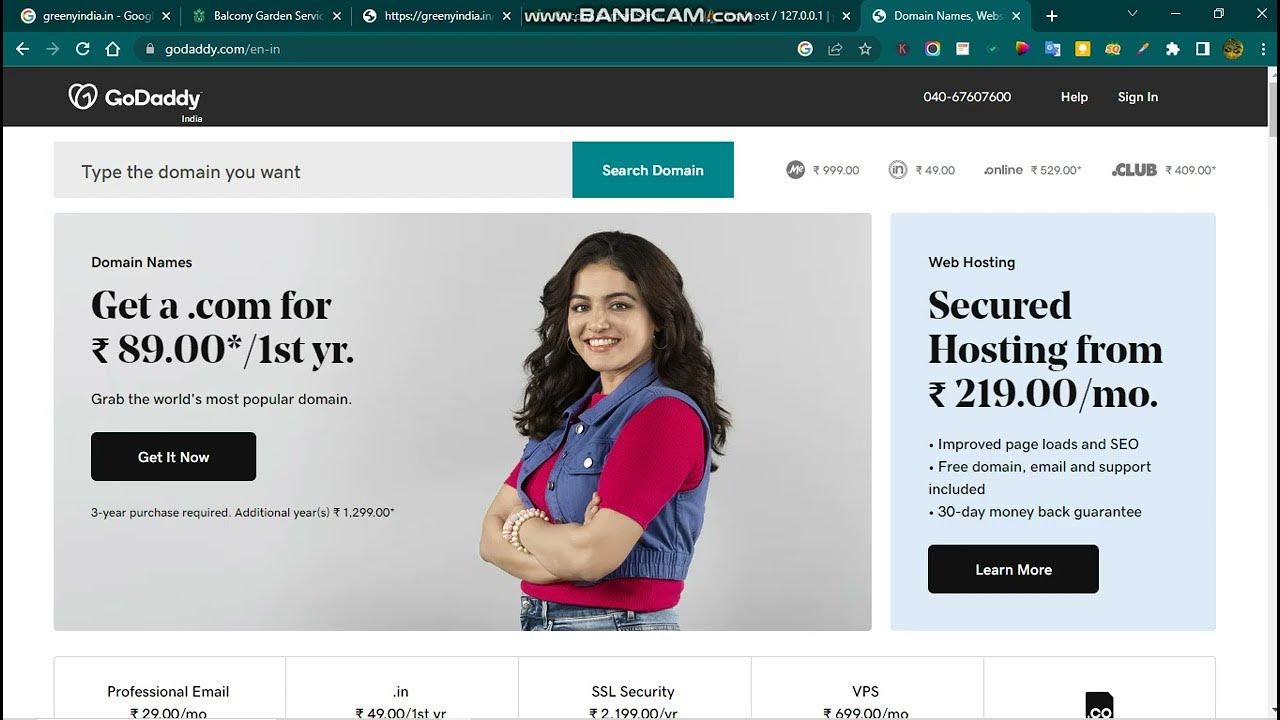Click the domain search input field
Screen dimensions: 1280x720
[x=313, y=170]
